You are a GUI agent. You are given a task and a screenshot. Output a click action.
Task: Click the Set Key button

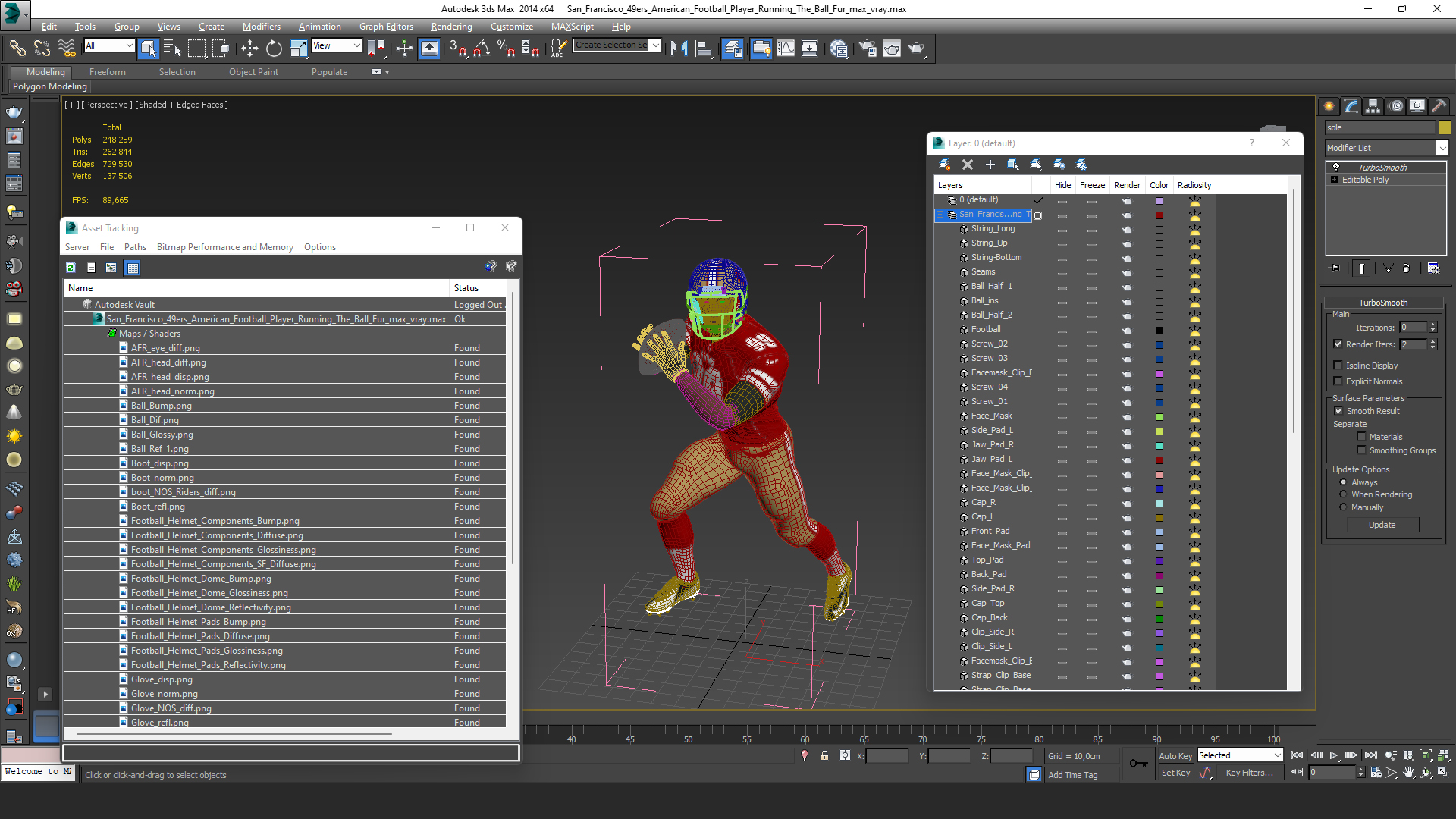pos(1175,773)
